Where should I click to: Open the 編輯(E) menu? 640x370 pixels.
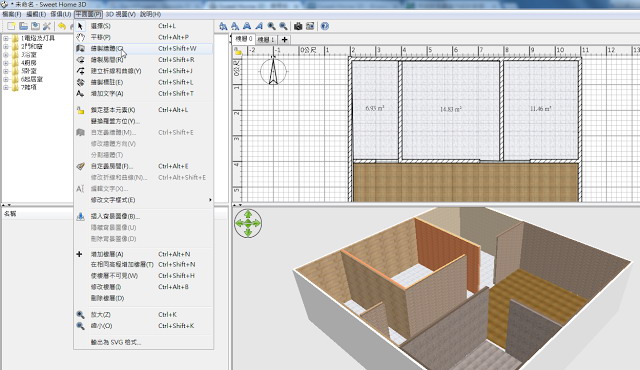click(x=36, y=14)
